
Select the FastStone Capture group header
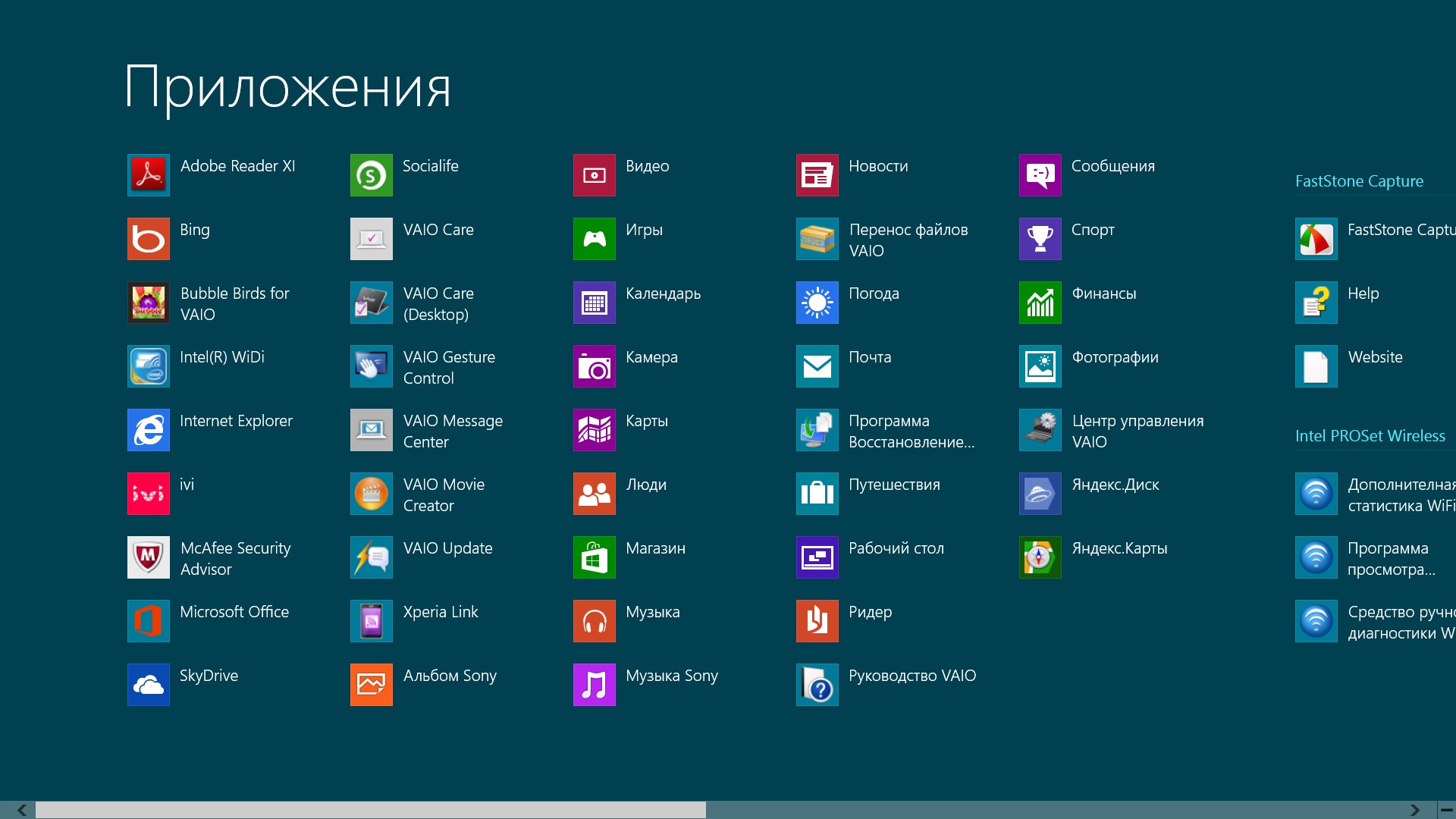click(1358, 181)
